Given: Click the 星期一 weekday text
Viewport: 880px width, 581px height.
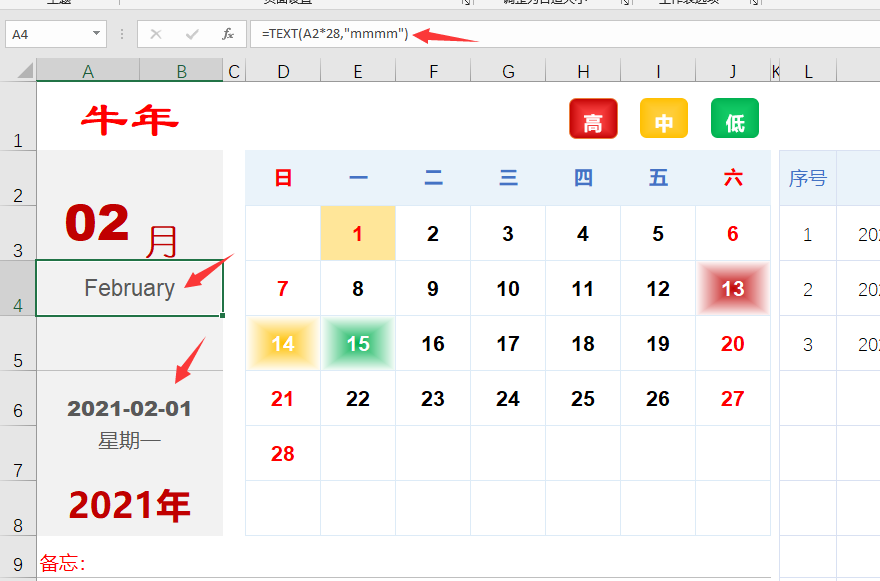Looking at the screenshot, I should (x=130, y=441).
